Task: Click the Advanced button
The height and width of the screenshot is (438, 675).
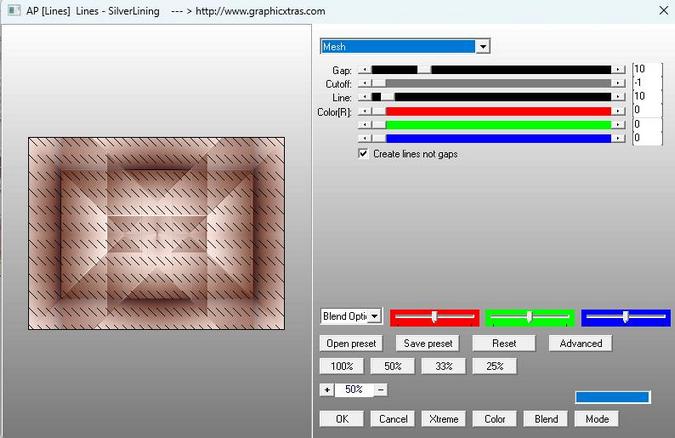Action: pyautogui.click(x=580, y=343)
